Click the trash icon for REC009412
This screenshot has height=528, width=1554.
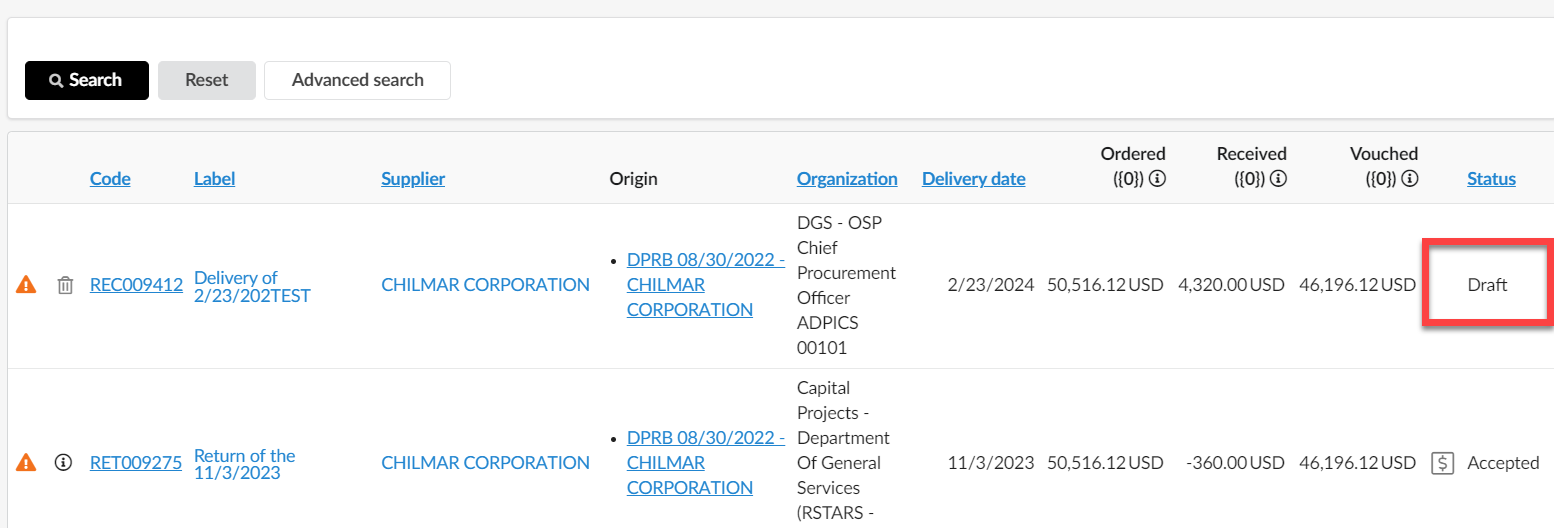(x=65, y=285)
